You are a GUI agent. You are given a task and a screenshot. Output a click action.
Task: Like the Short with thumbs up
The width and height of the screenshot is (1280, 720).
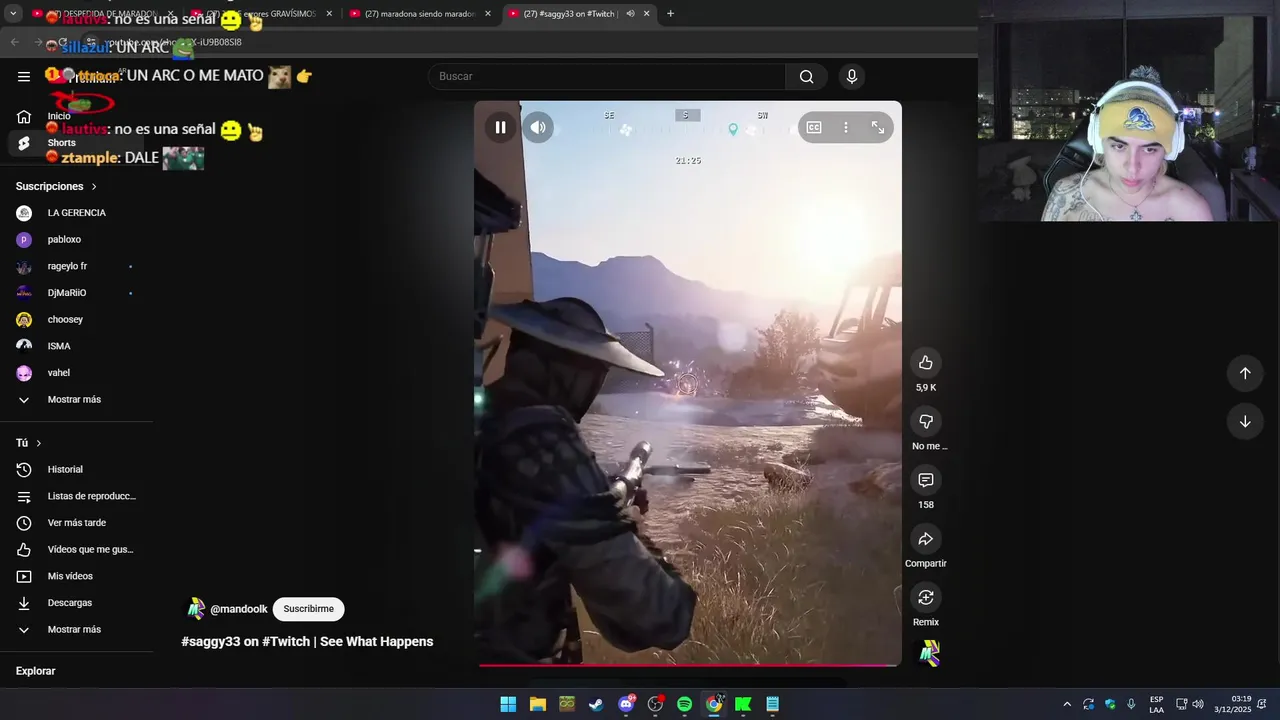coord(926,362)
